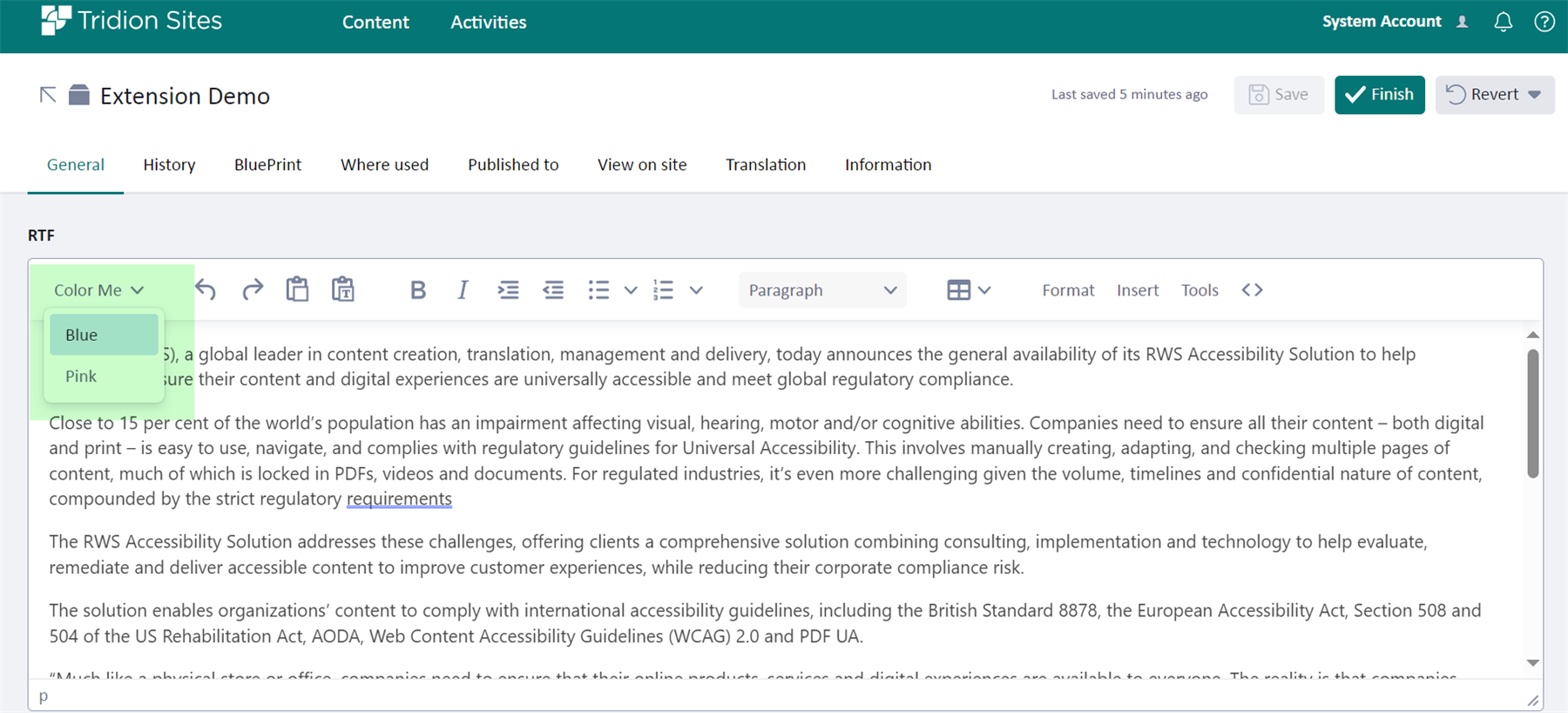1568x713 pixels.
Task: Open the source code view icon
Action: (x=1252, y=290)
